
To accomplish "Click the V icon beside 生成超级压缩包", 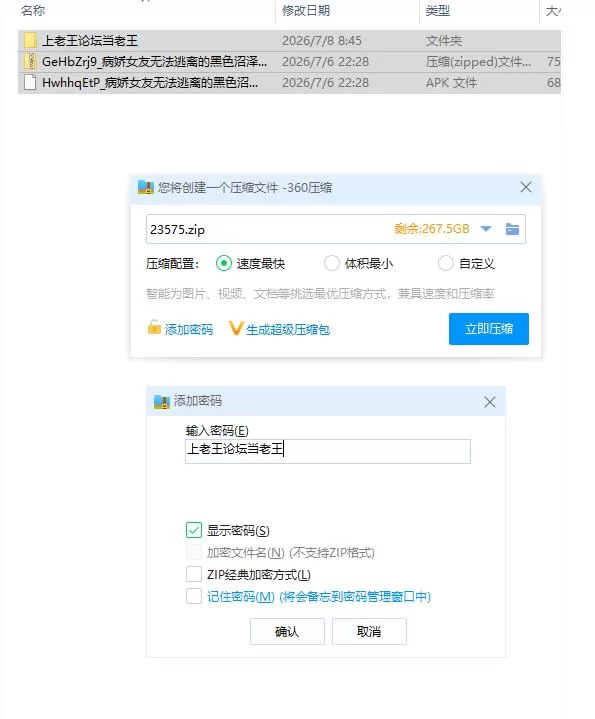I will pos(235,328).
